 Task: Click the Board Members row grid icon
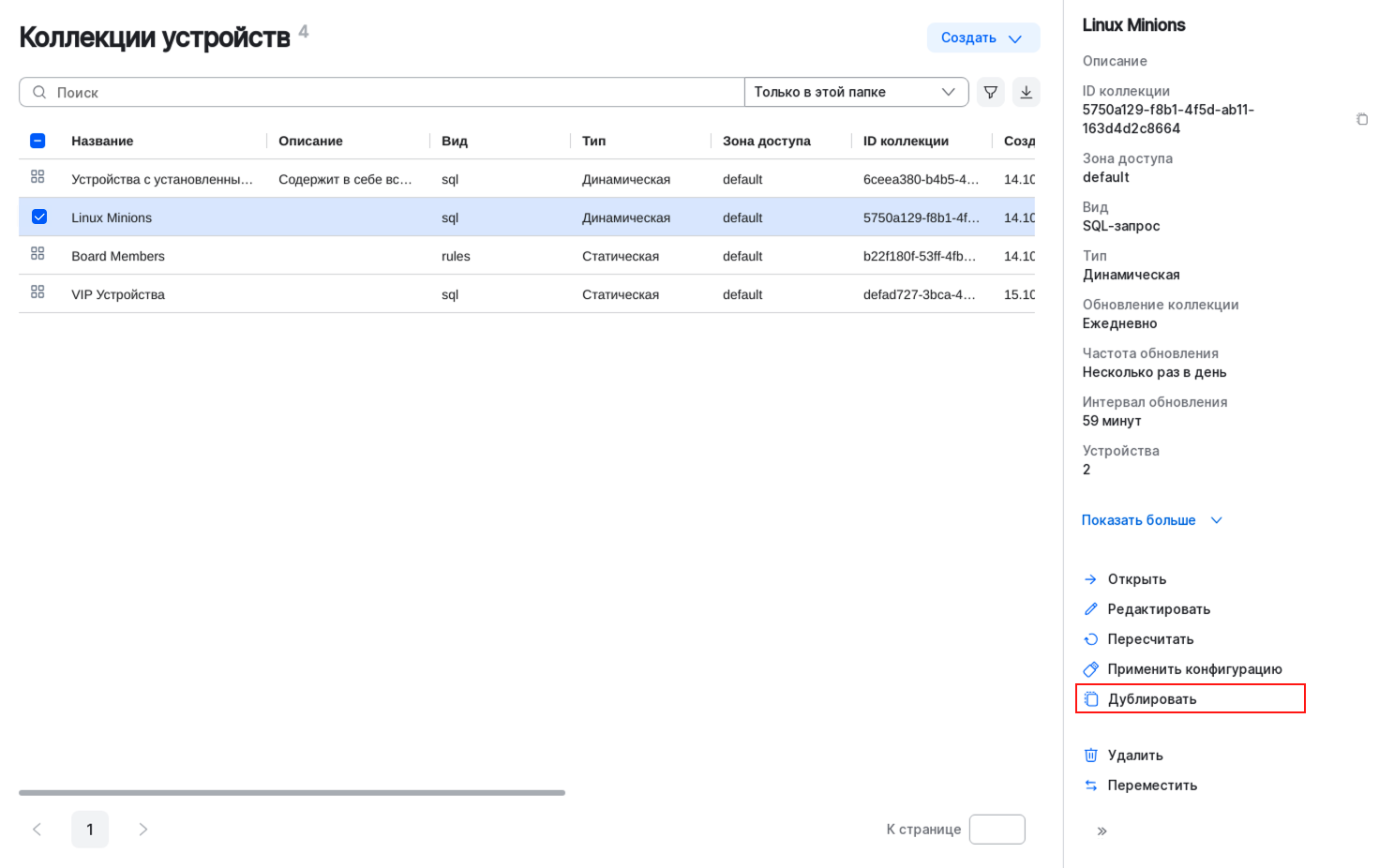click(x=37, y=254)
